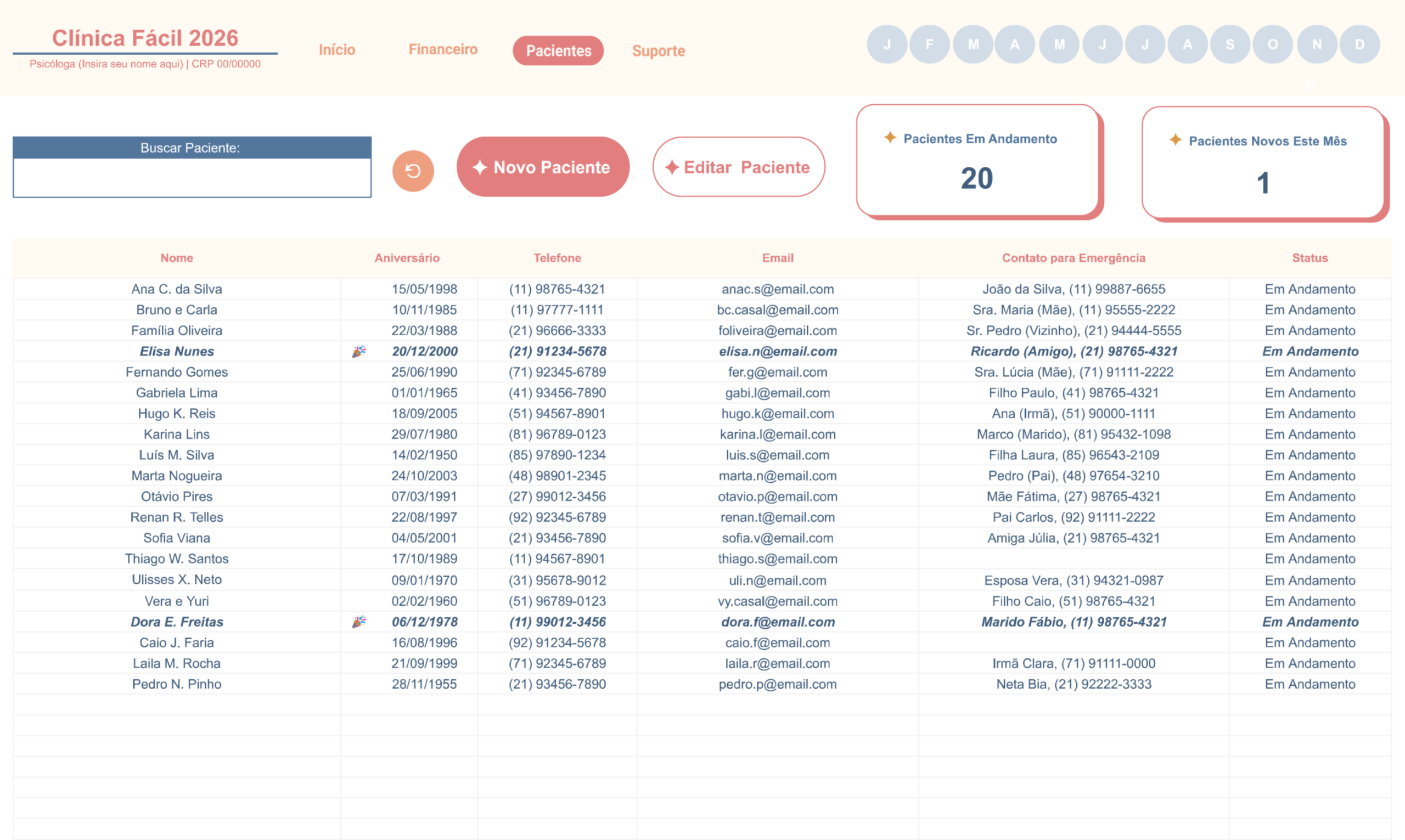
Task: Click the party icon beside Elisa Nunes' birthday
Action: tap(359, 352)
